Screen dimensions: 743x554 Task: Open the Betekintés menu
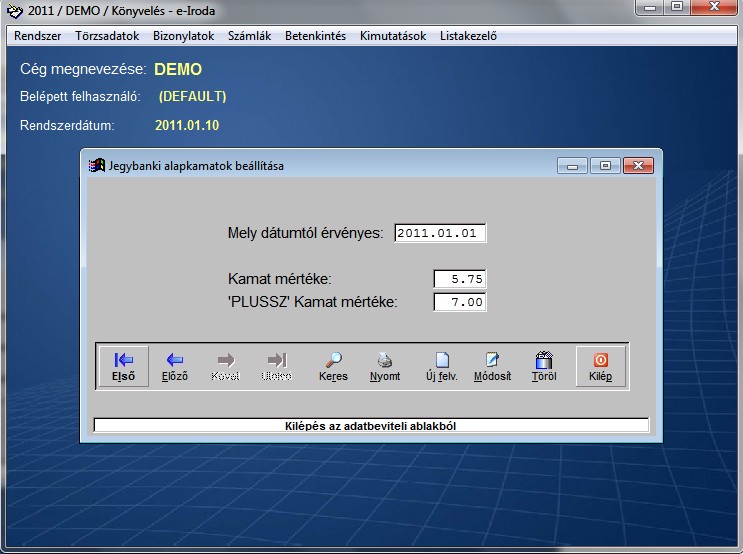coord(315,36)
